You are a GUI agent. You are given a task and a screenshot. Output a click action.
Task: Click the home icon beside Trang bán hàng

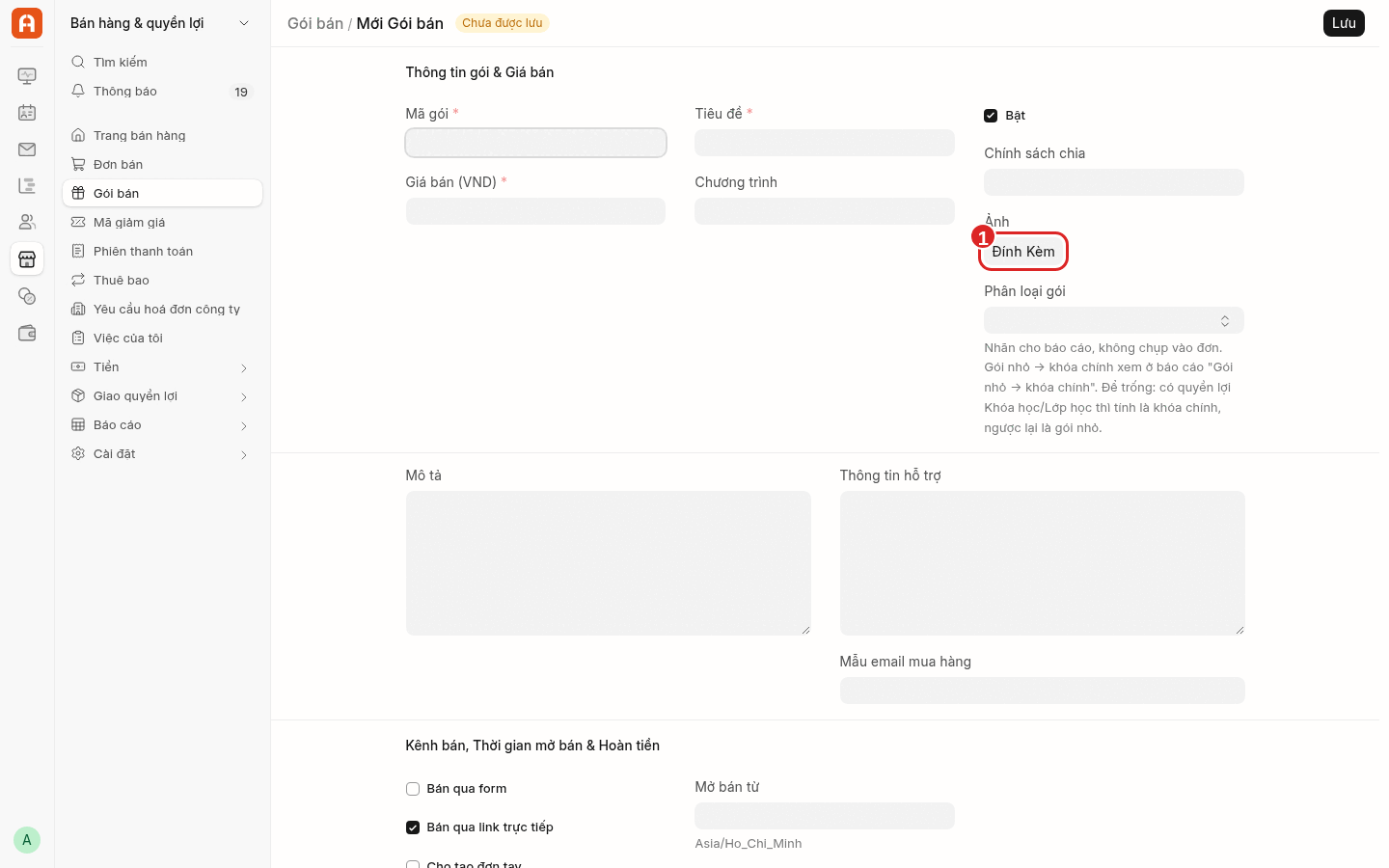tap(78, 135)
